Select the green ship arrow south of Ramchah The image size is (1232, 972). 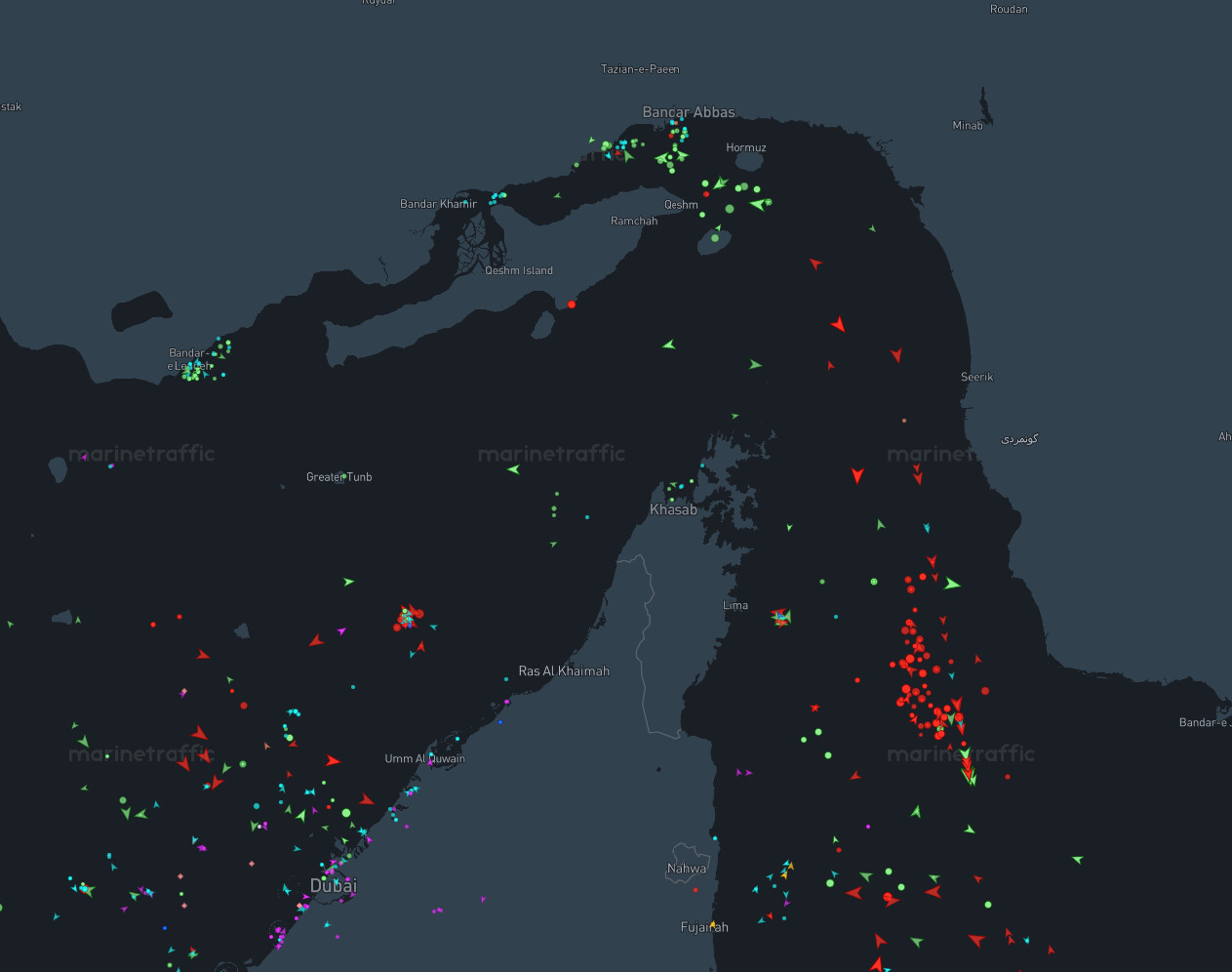(668, 344)
